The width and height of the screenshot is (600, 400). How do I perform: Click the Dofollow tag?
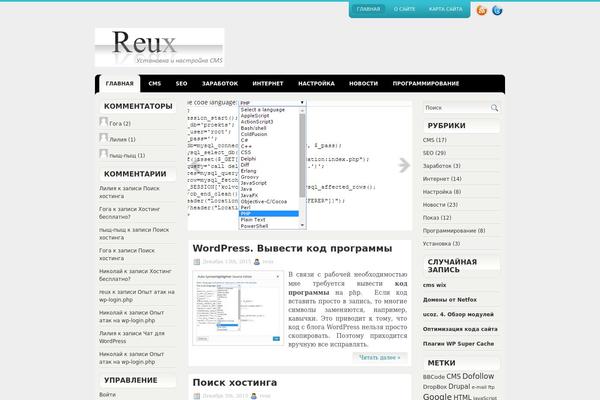click(478, 376)
